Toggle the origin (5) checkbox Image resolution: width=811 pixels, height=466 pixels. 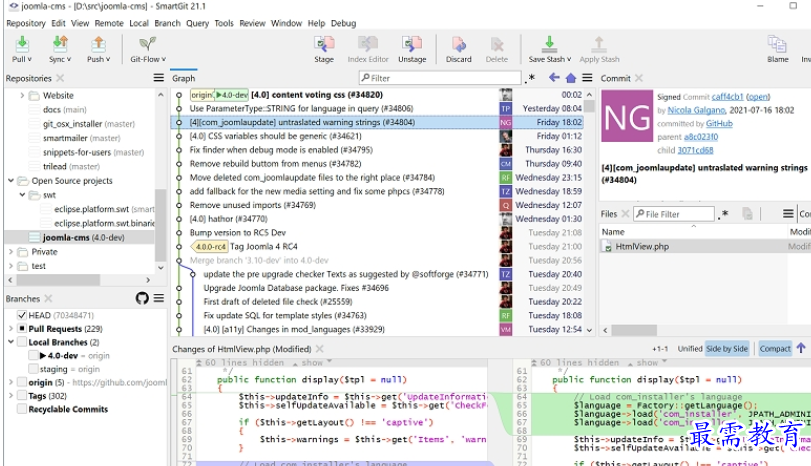(22, 382)
